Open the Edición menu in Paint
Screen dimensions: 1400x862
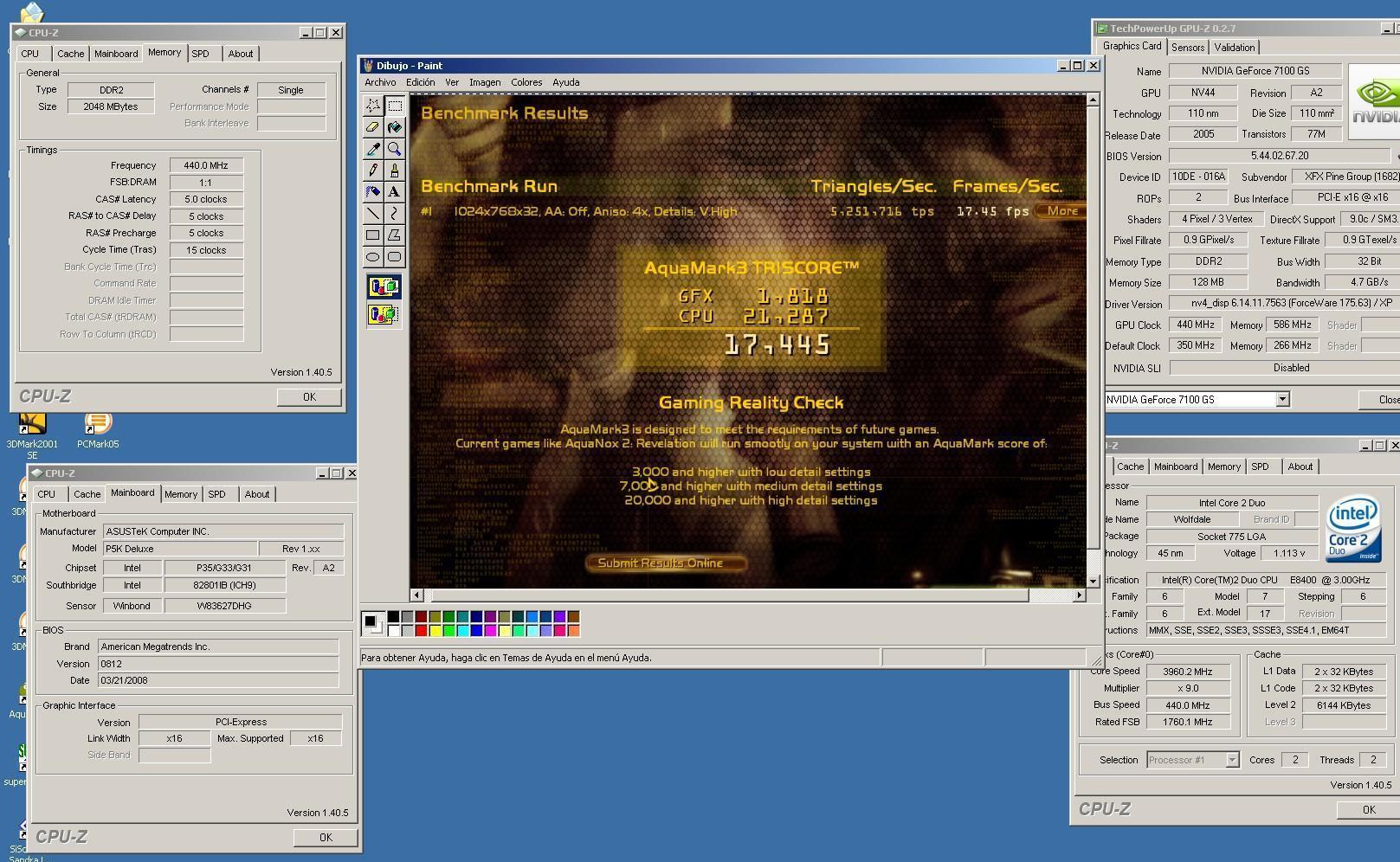tap(421, 82)
